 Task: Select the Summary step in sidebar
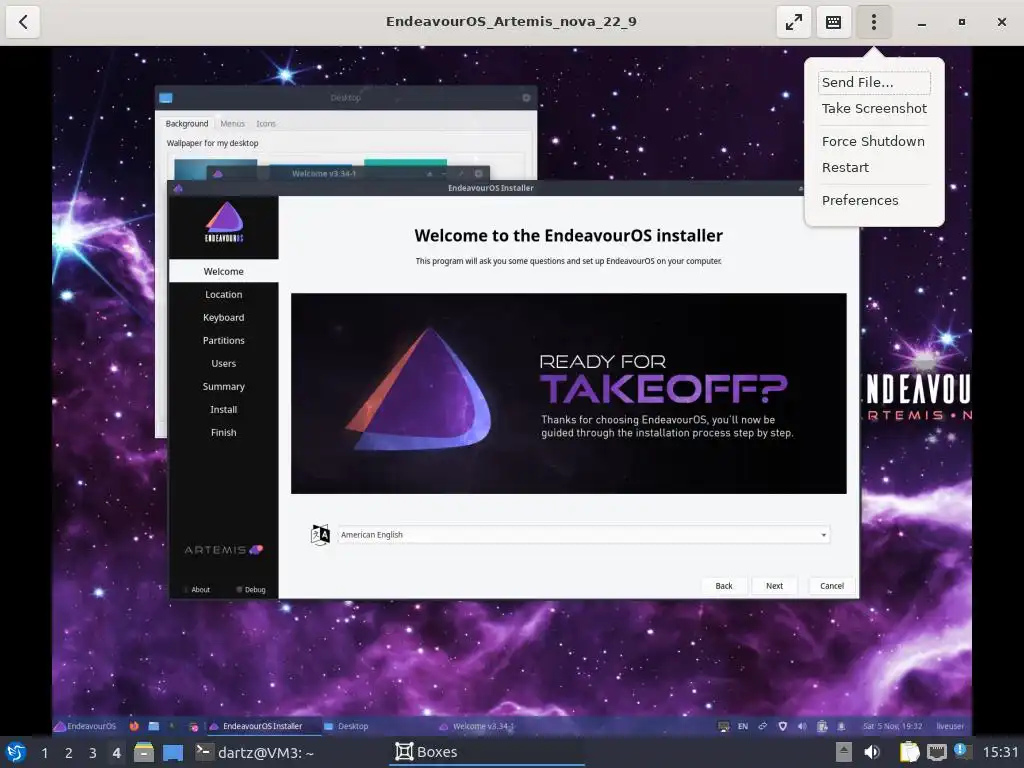[223, 387]
